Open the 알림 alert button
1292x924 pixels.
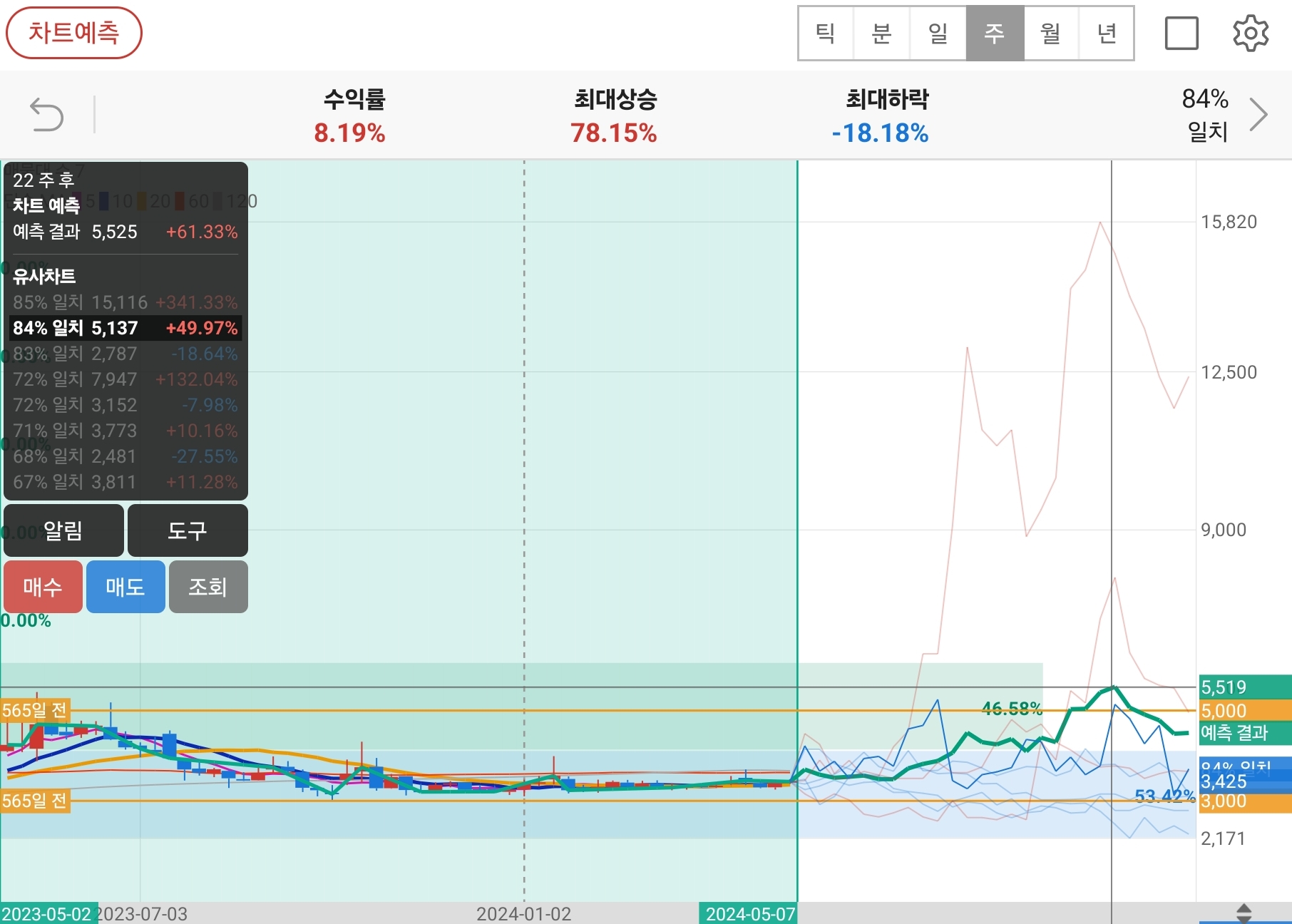[x=63, y=530]
